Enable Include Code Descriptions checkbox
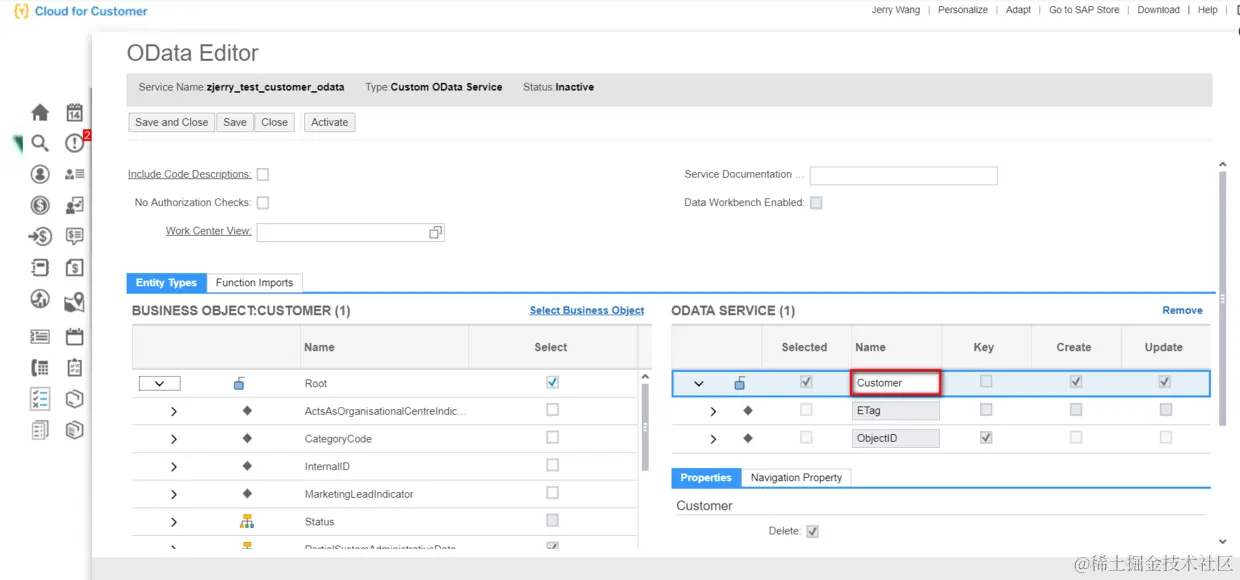The height and width of the screenshot is (580, 1240). 263,174
